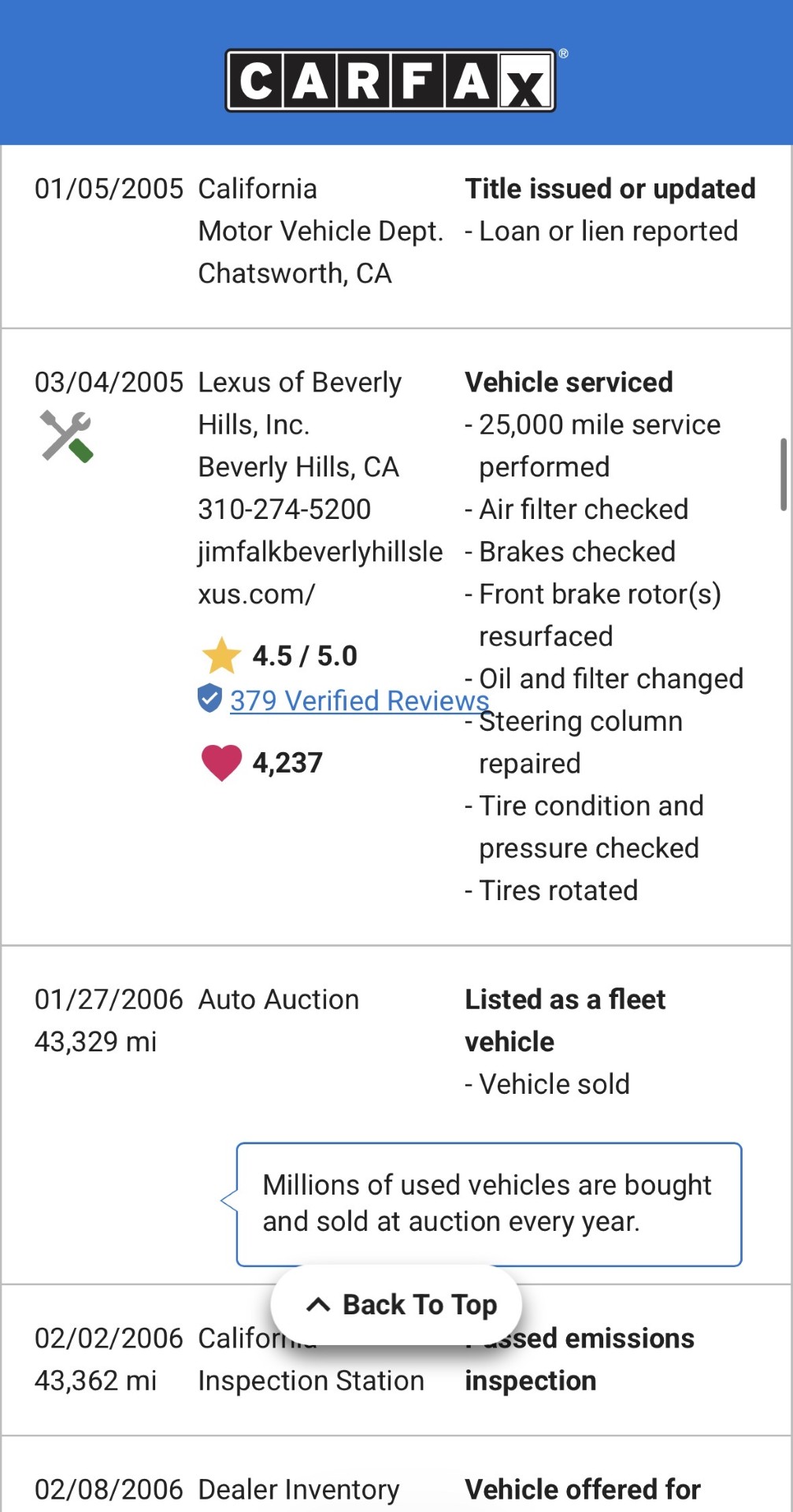Click the page scrollbar thumb
Screen dimensions: 793x1512
coord(784,474)
